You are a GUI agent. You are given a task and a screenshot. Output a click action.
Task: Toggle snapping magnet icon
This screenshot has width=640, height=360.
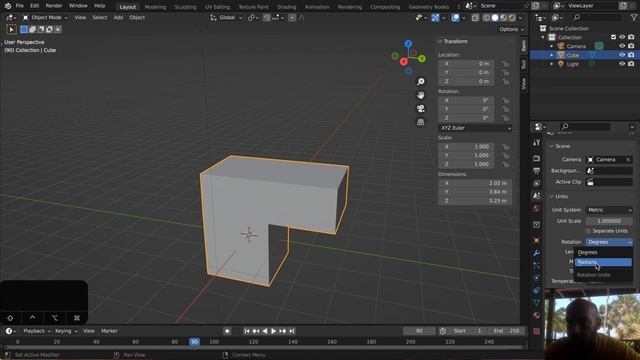(x=267, y=18)
